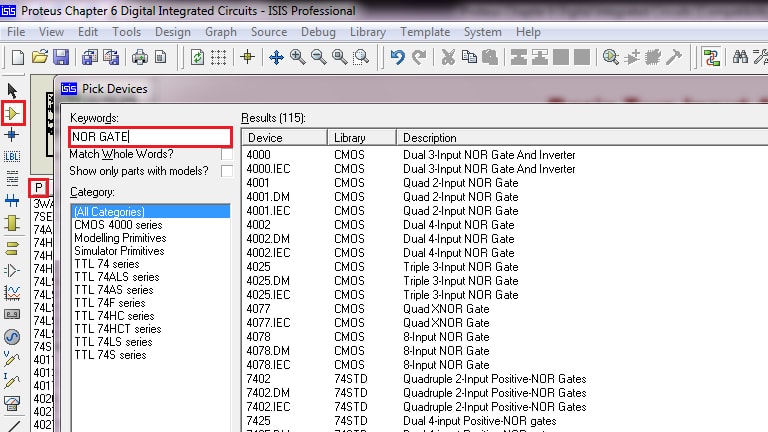This screenshot has width=768, height=432.
Task: Click the Cut scissors icon
Action: pos(448,57)
